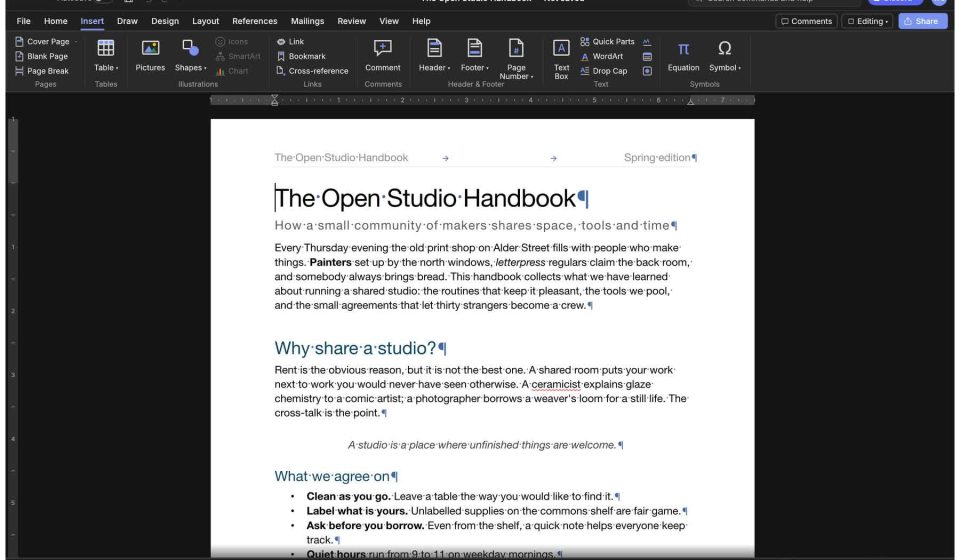
Task: Click the title 'The Open Studio Handbook'
Action: pos(425,198)
